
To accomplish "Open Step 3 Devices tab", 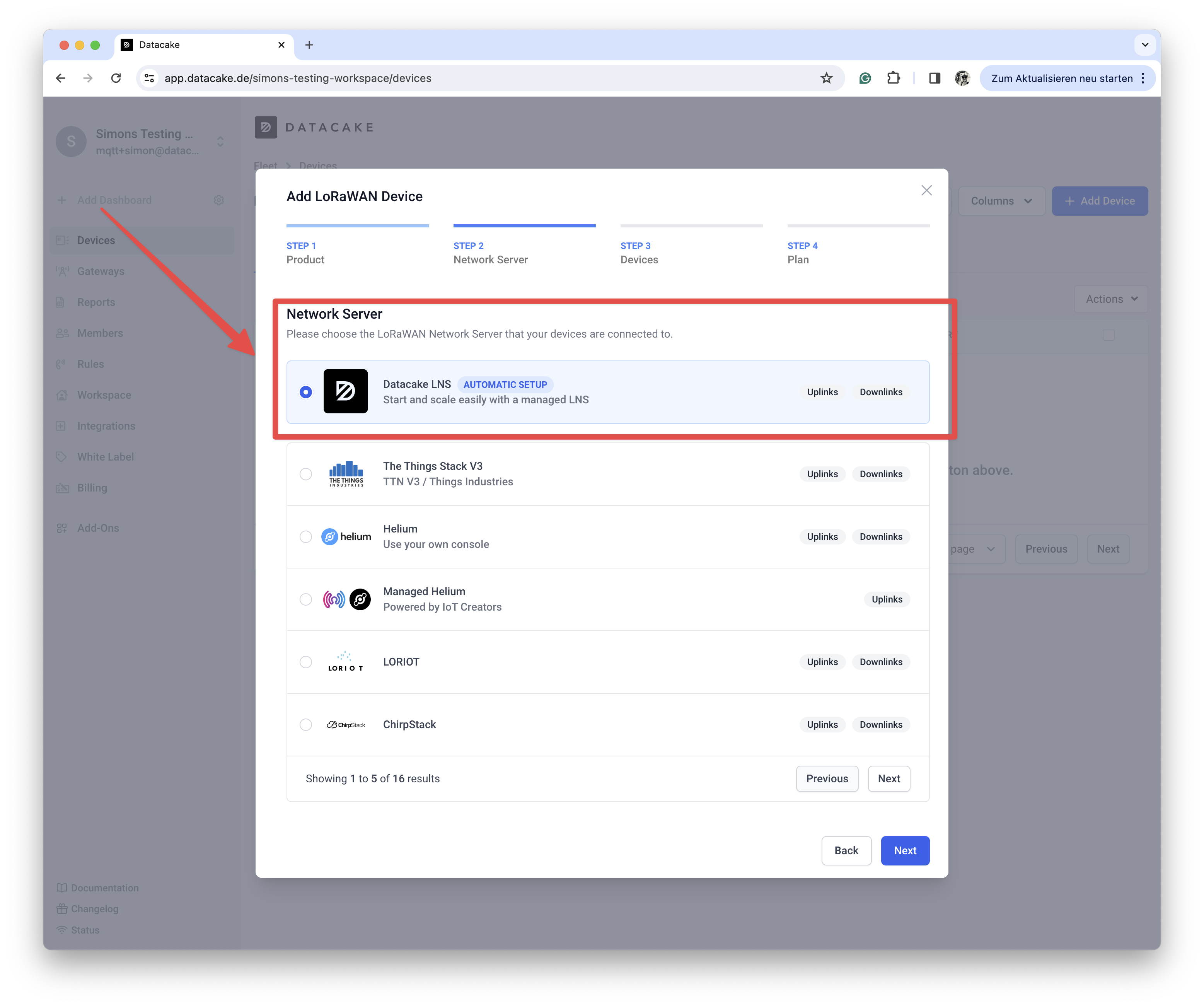I will tap(691, 252).
